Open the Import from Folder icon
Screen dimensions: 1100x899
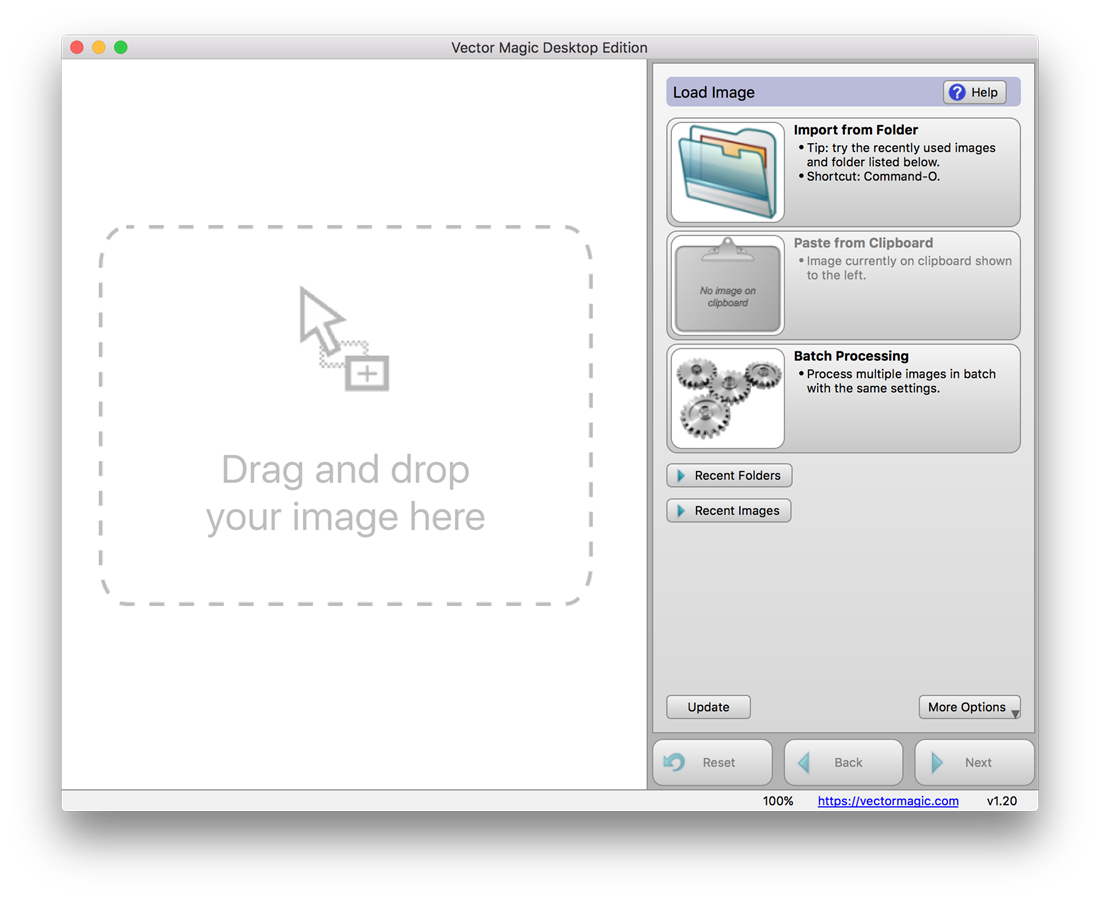[727, 172]
